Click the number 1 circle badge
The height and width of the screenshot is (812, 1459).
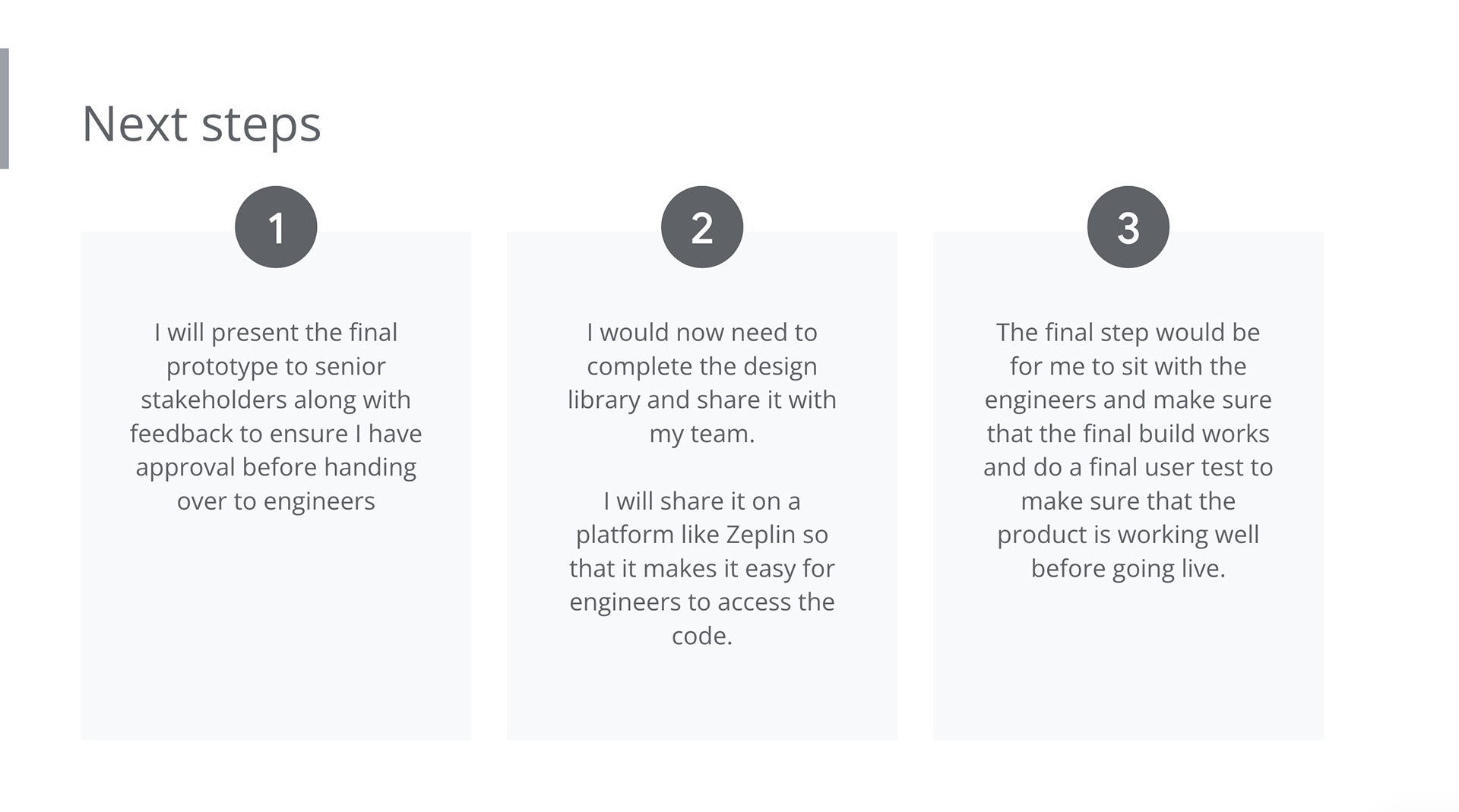coord(276,227)
